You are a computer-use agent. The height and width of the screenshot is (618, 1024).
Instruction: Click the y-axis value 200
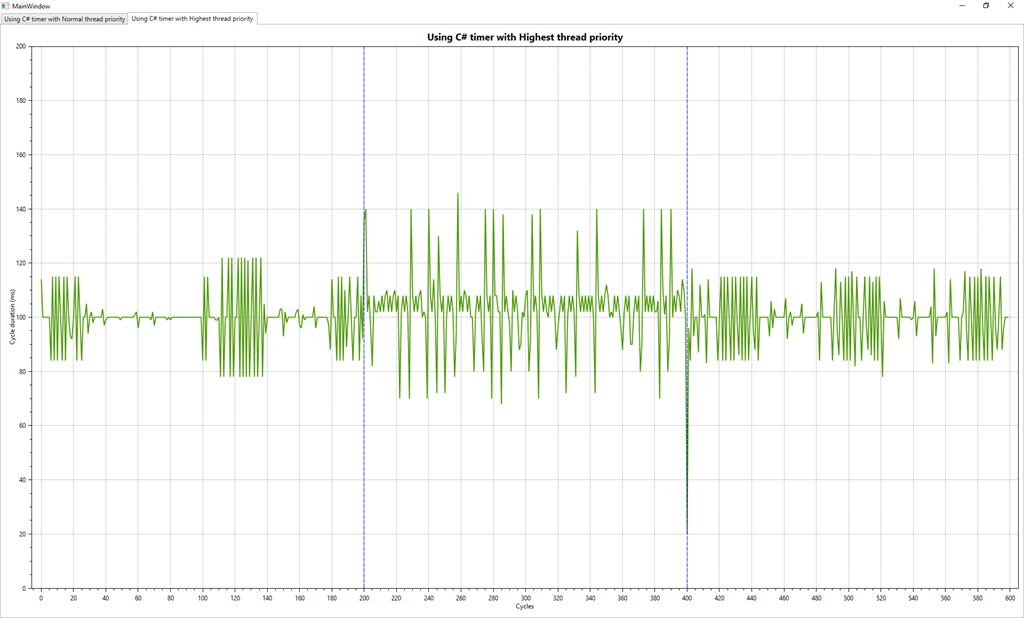[x=21, y=46]
